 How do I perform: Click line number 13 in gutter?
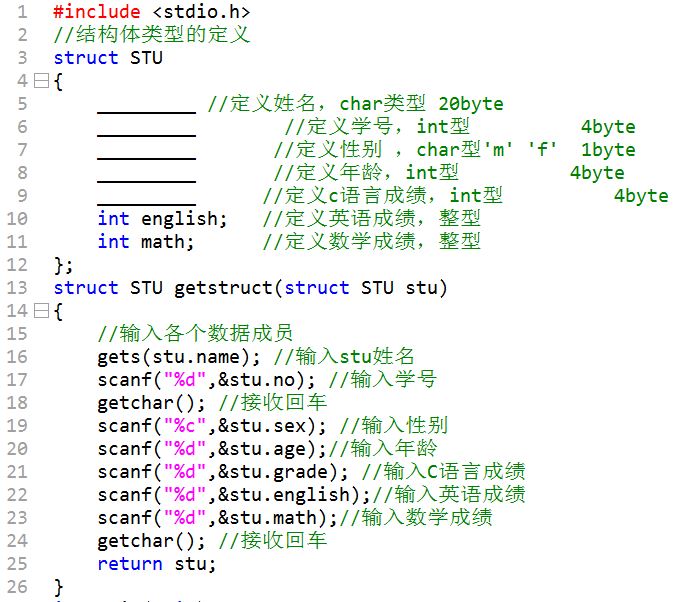pyautogui.click(x=17, y=288)
